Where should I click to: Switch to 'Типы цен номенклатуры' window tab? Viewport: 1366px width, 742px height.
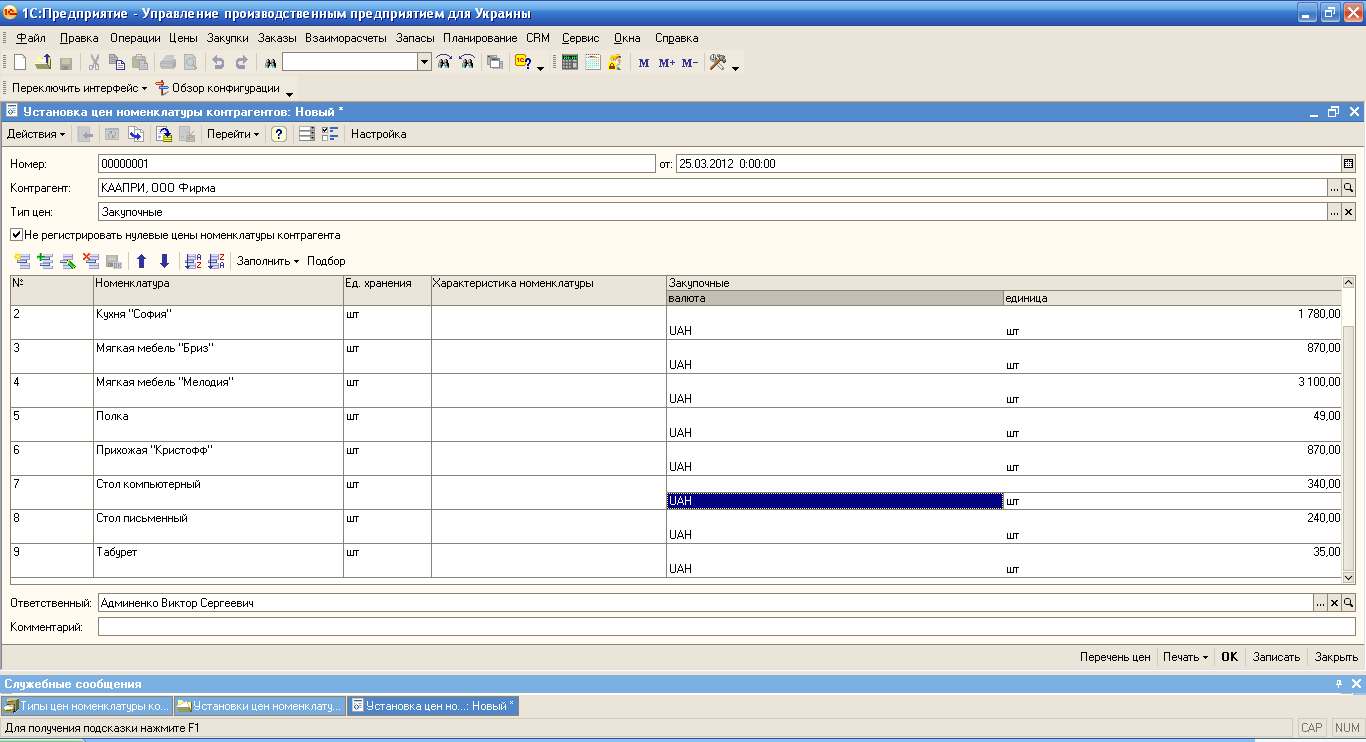tap(87, 705)
